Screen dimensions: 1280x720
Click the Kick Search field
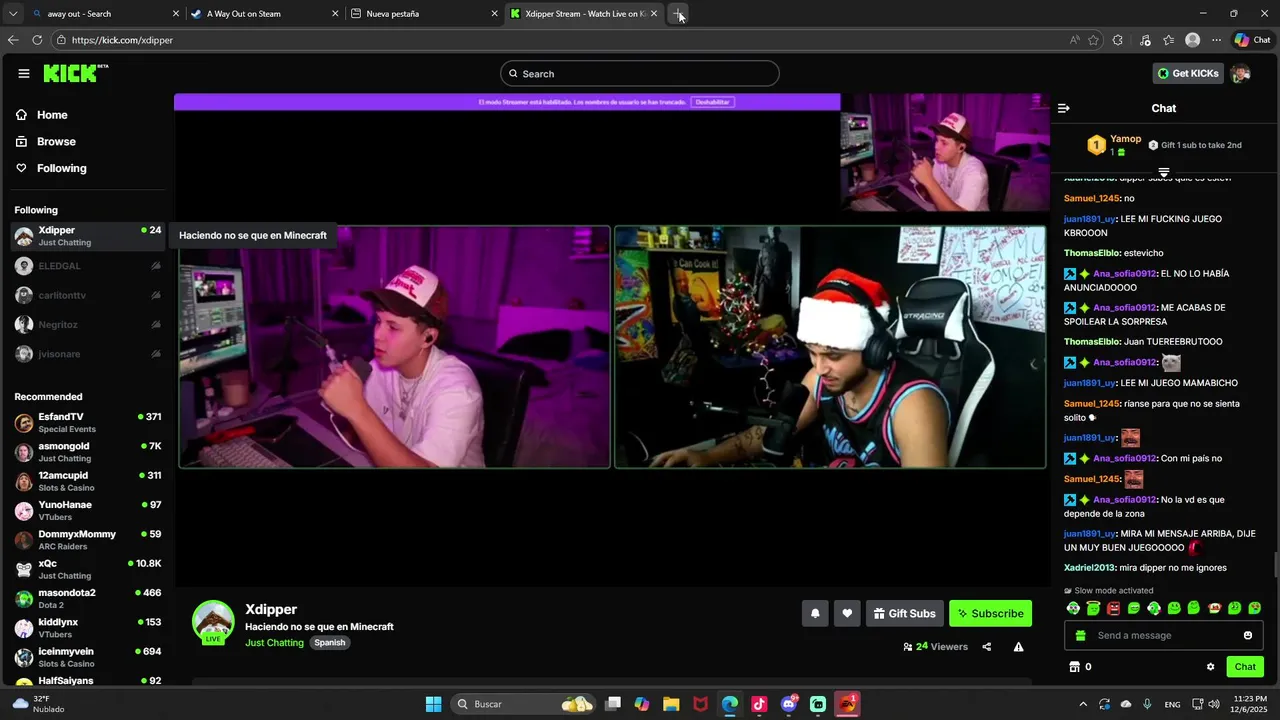coord(640,73)
